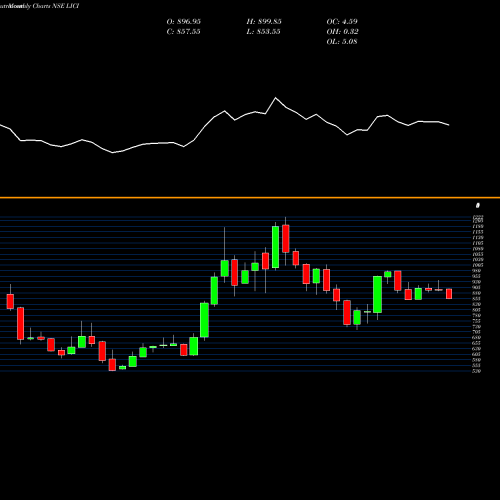Click the 'OH: 0.32' reading
The width and height of the screenshot is (500, 500).
click(342, 32)
